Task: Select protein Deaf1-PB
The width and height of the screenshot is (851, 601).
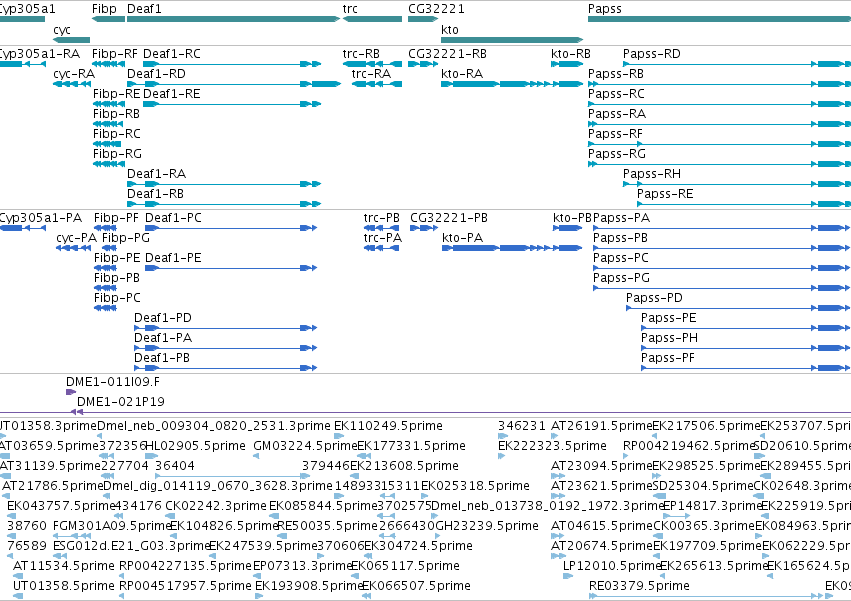Action: point(225,368)
